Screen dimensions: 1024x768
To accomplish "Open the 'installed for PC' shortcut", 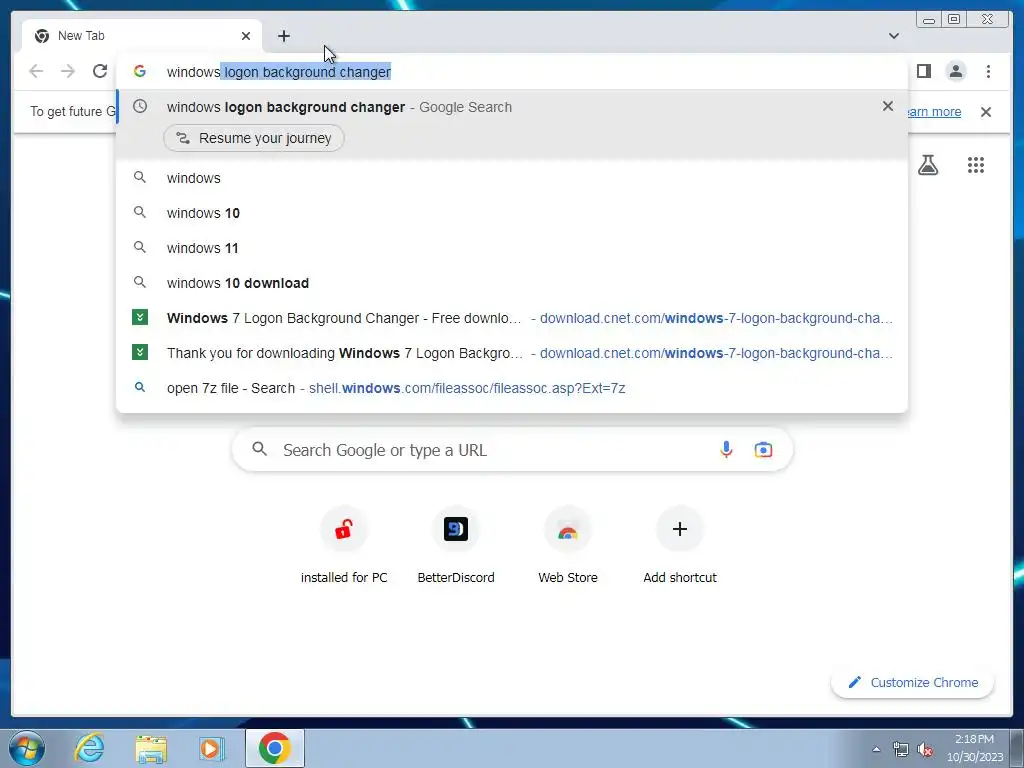I will pyautogui.click(x=344, y=544).
